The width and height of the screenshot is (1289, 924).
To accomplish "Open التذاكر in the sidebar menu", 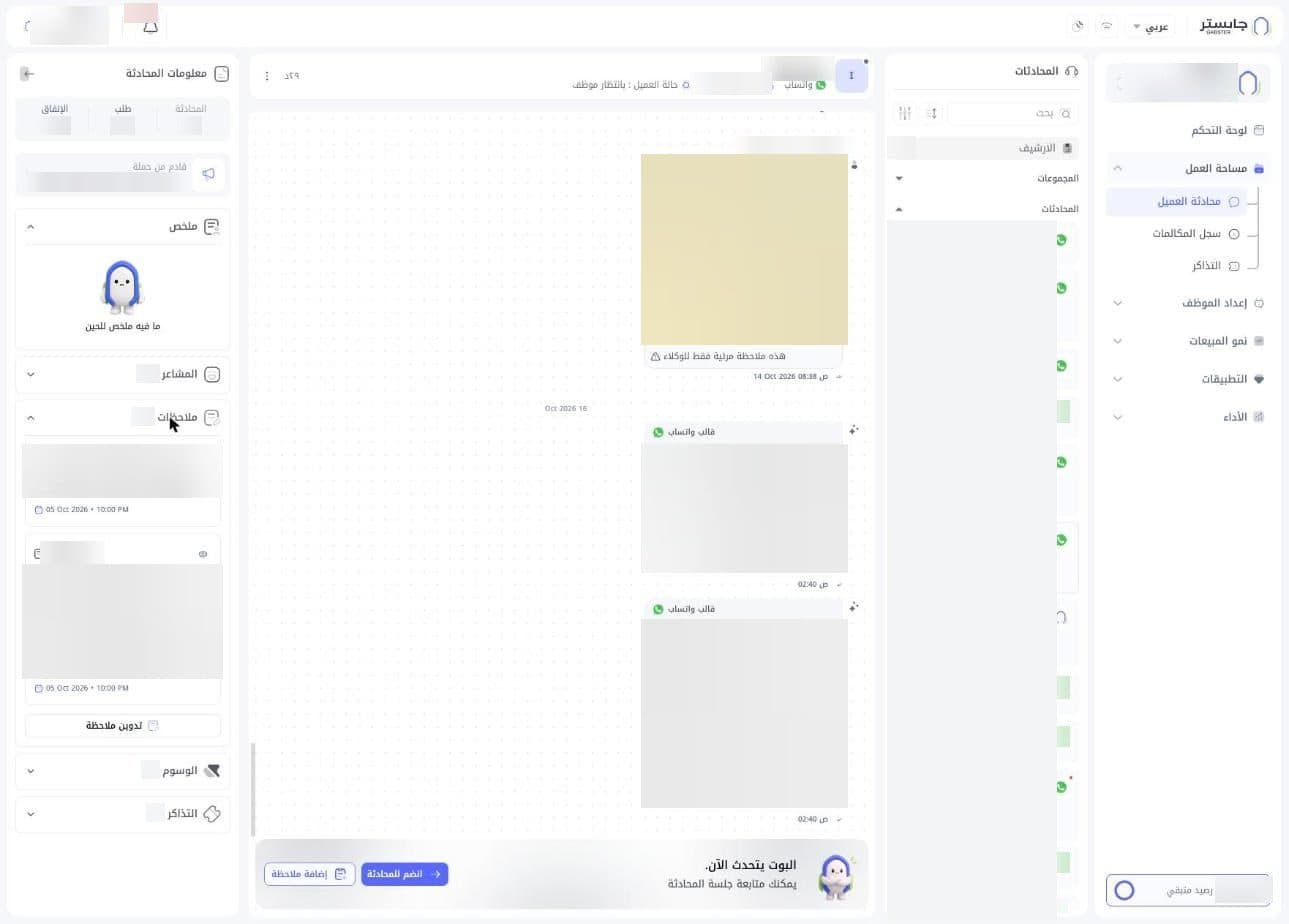I will (x=1215, y=265).
